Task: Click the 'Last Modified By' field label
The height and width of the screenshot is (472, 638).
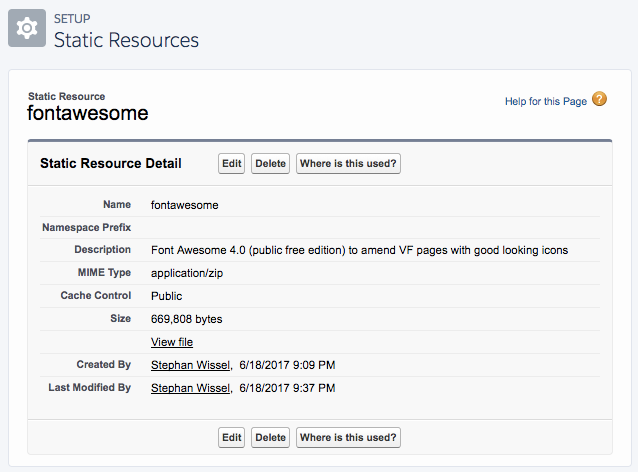Action: (x=90, y=387)
